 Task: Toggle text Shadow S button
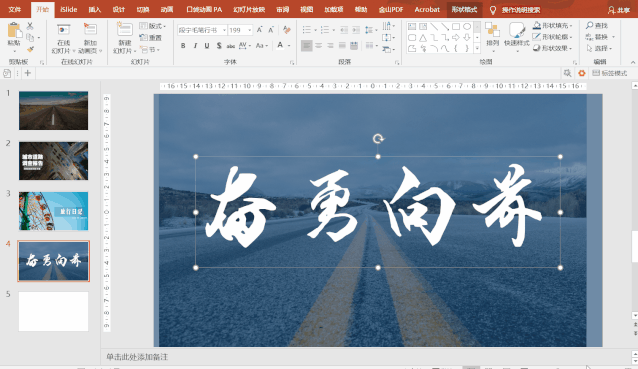[219, 46]
